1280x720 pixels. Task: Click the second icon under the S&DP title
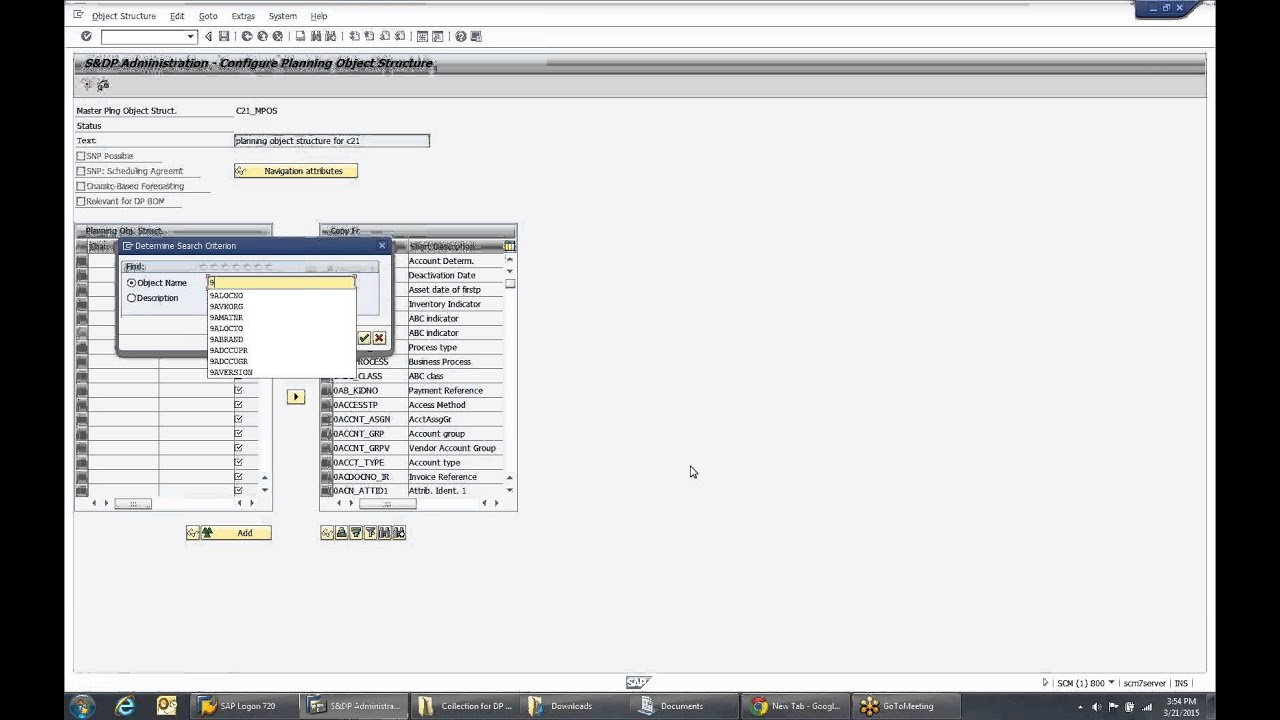103,85
